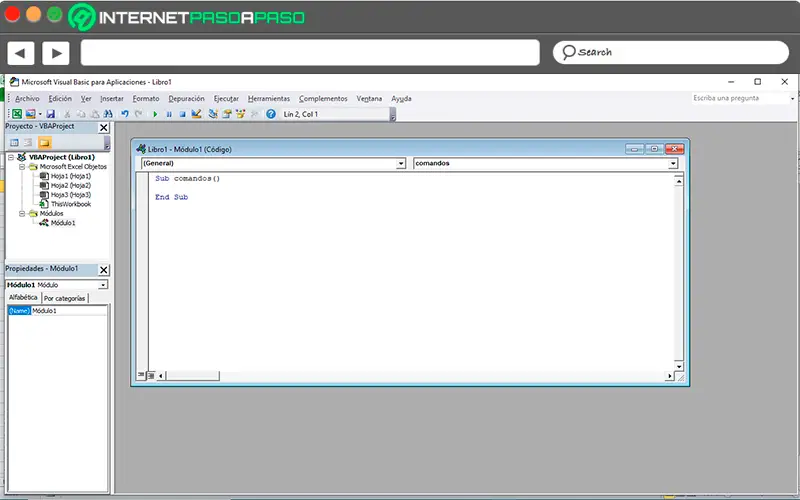The height and width of the screenshot is (500, 800).
Task: Click the code line 'Sub comandos()'
Action: [187, 179]
